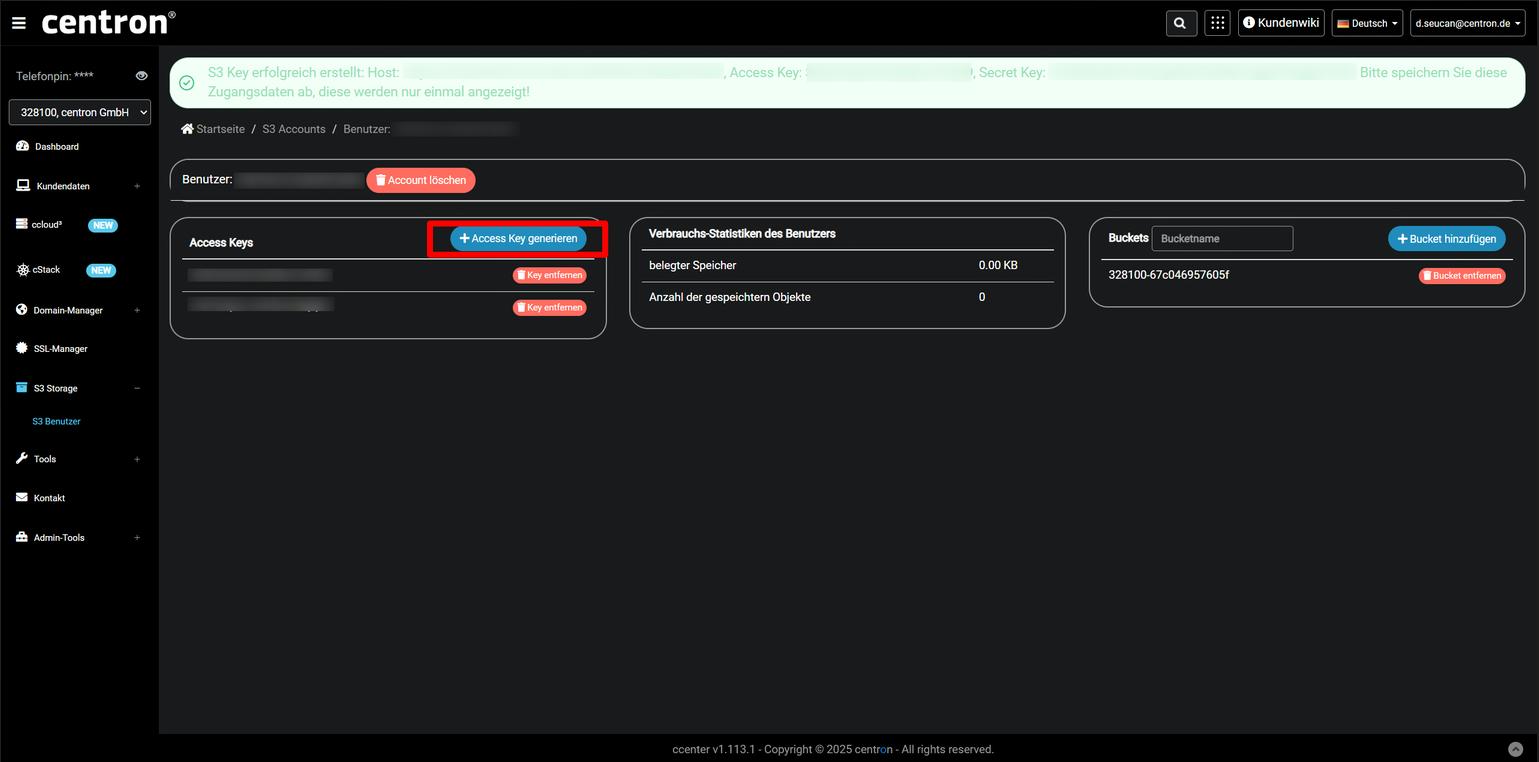Click the S3 Storage bucket icon
This screenshot has height=762, width=1539.
[x=20, y=388]
